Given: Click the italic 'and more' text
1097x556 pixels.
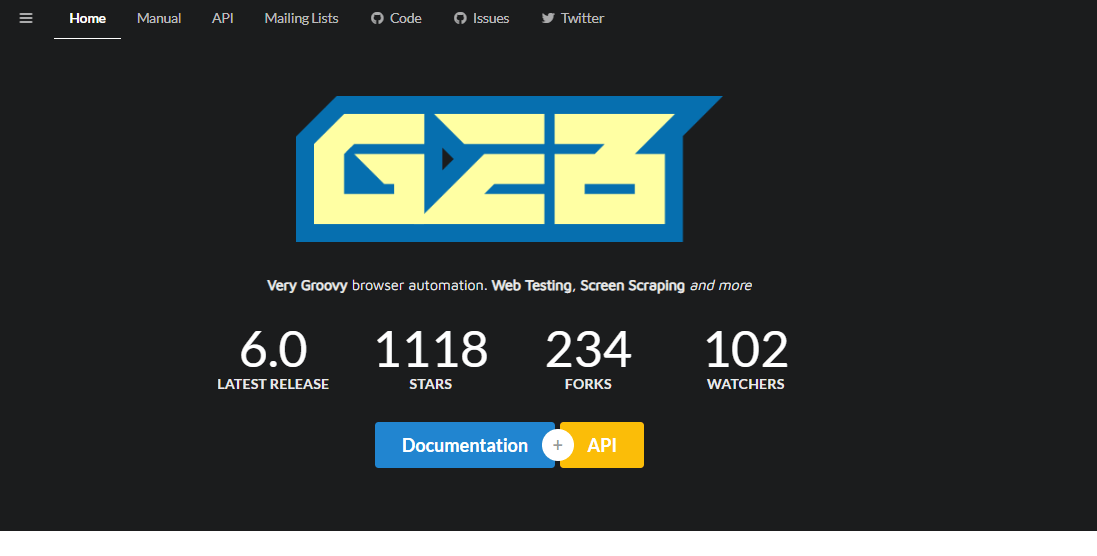Looking at the screenshot, I should click(x=721, y=285).
